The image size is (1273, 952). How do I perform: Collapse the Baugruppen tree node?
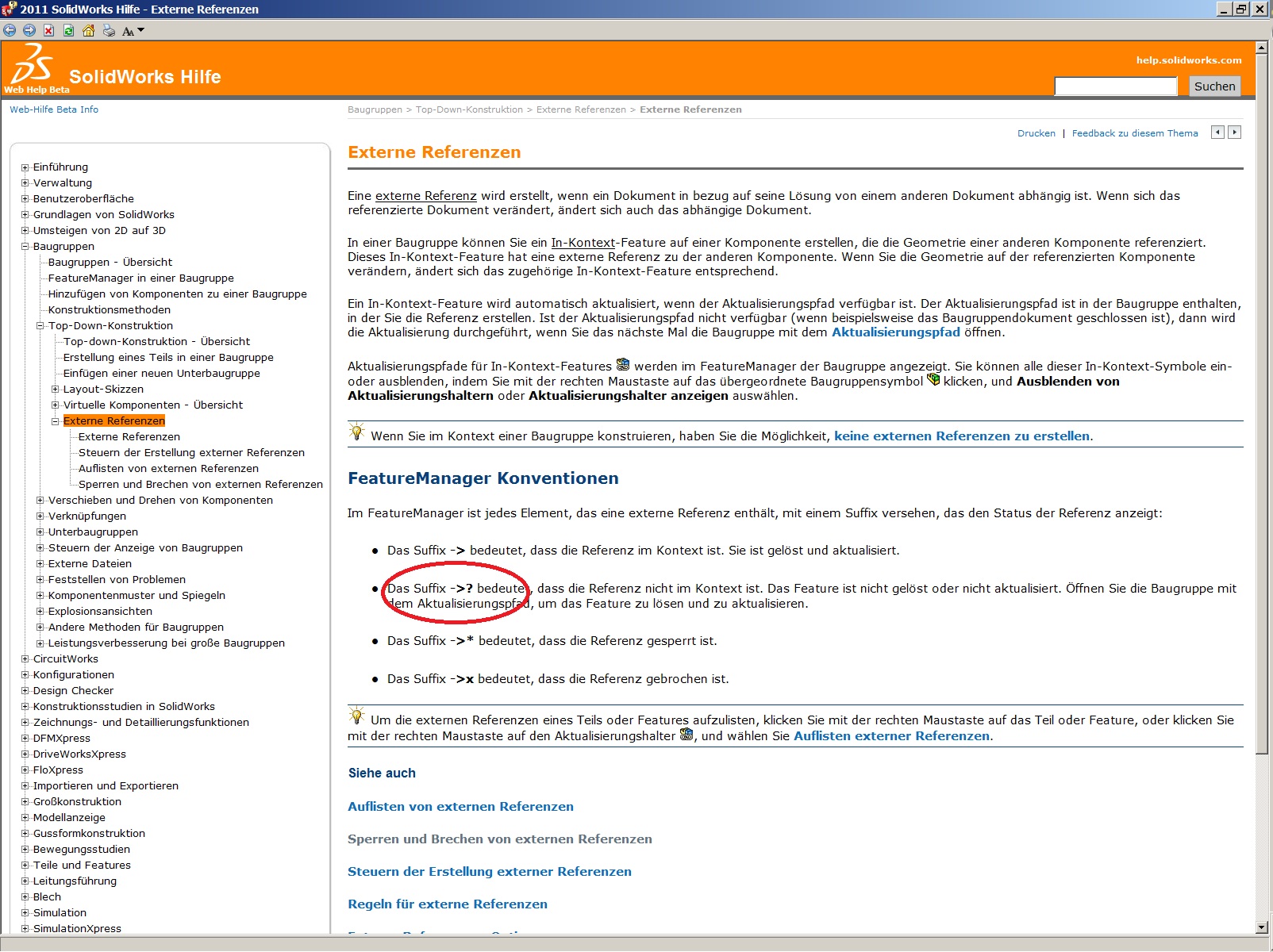coord(25,247)
